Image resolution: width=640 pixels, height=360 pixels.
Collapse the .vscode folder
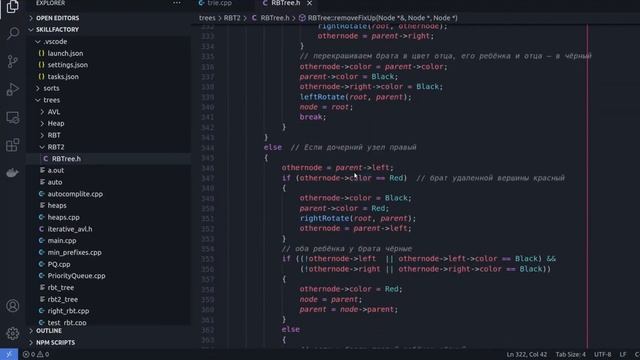click(x=55, y=42)
